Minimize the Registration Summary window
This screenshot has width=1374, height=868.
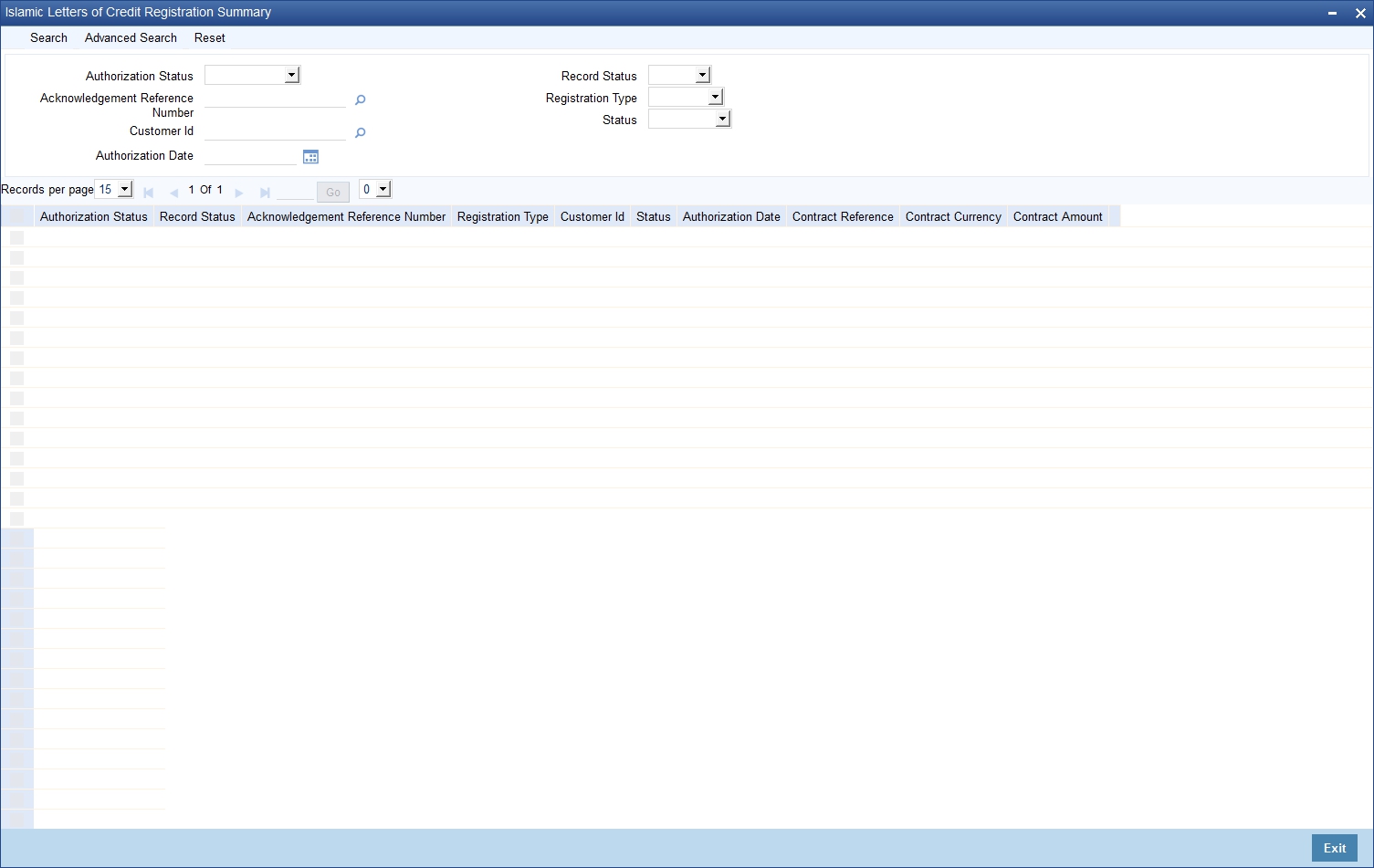coord(1333,13)
